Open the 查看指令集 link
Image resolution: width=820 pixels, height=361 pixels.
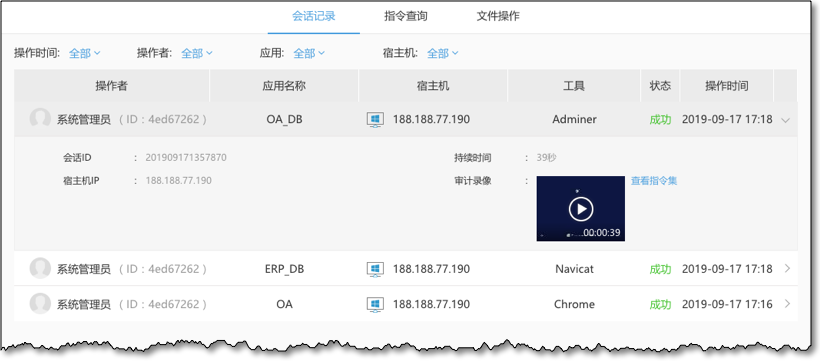654,181
